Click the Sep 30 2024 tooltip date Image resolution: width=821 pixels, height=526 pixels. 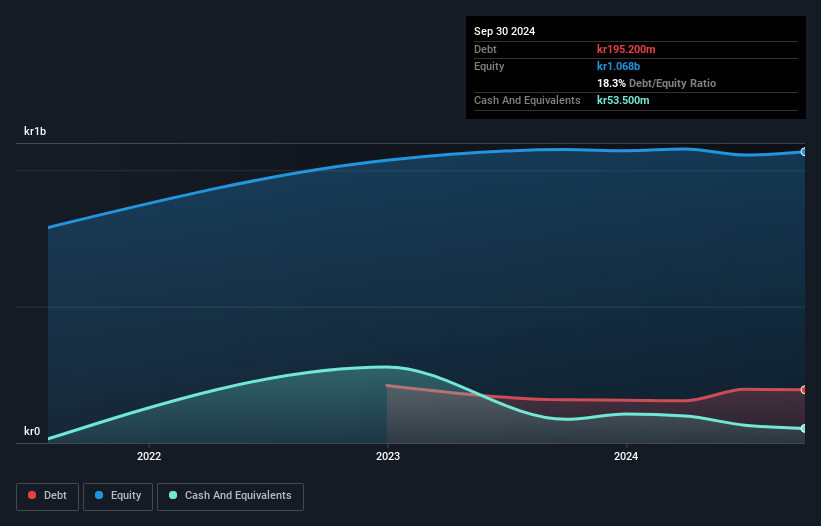pyautogui.click(x=504, y=31)
